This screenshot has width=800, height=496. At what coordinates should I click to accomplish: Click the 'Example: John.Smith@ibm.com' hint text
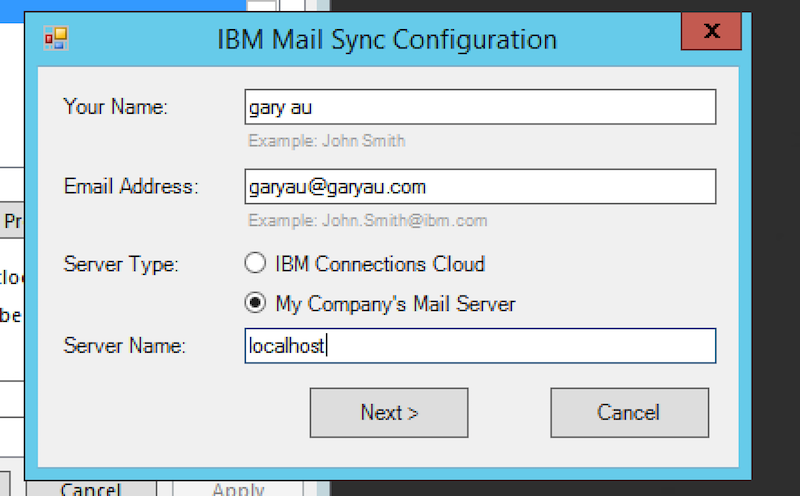367,220
